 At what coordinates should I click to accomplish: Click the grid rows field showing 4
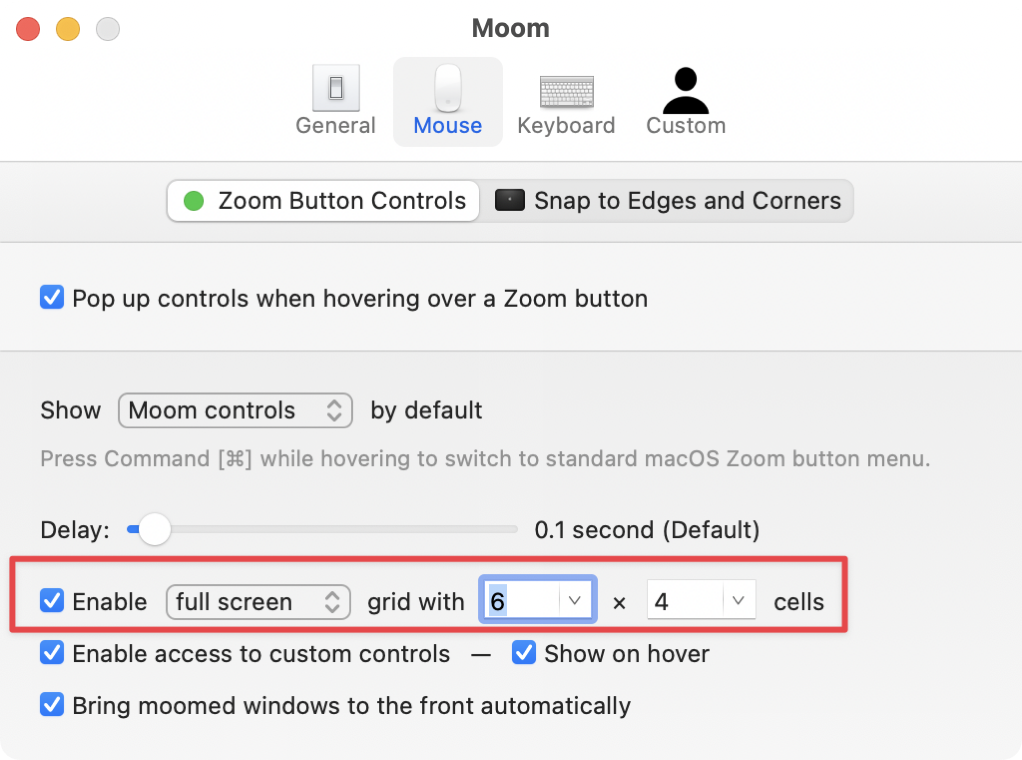point(684,601)
